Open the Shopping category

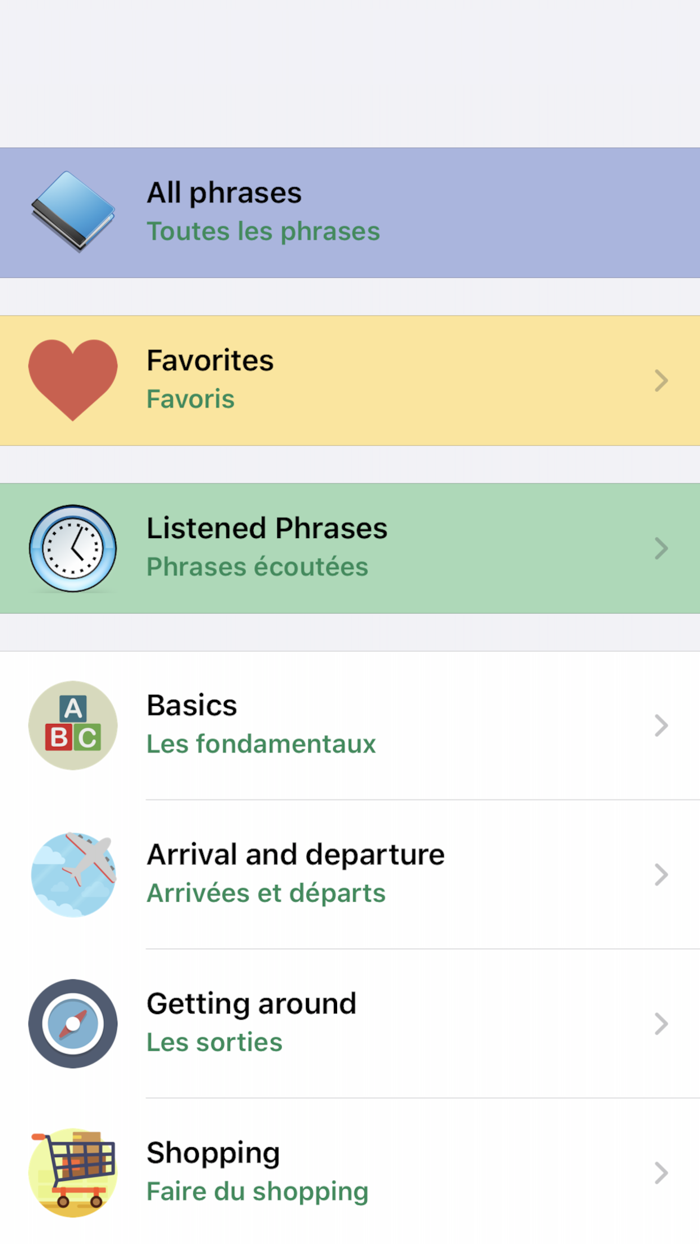pyautogui.click(x=350, y=1172)
